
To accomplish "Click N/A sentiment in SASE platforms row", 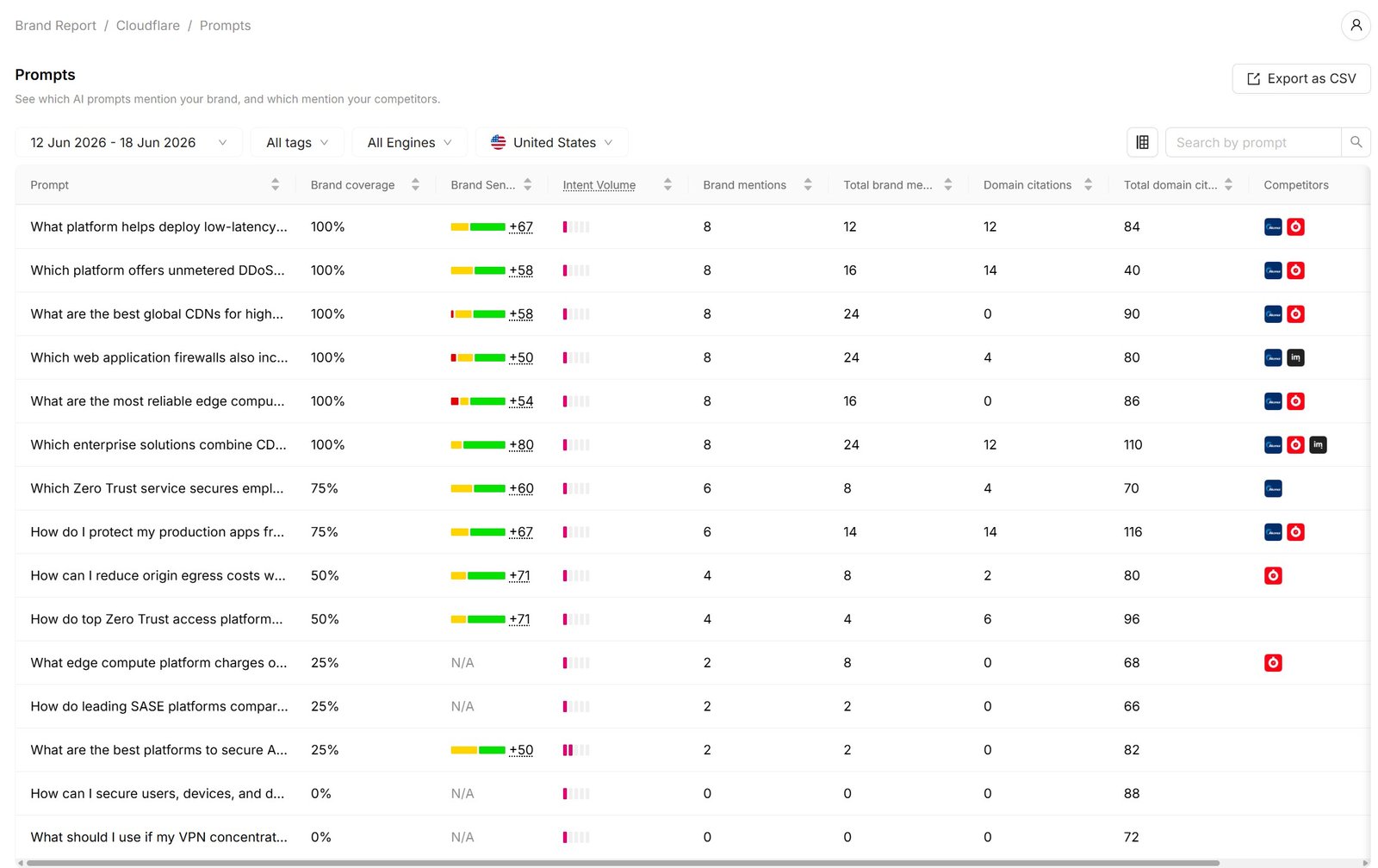I will point(462,706).
